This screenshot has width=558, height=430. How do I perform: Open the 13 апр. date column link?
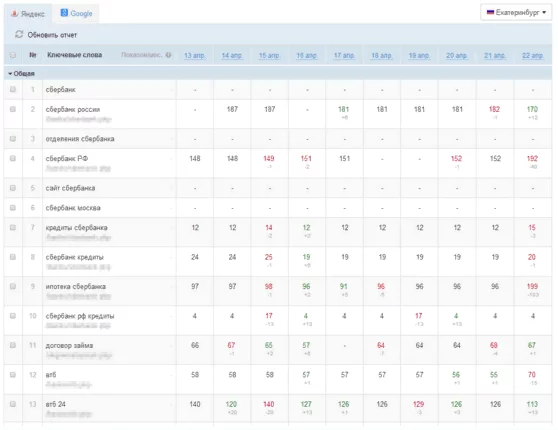point(195,56)
